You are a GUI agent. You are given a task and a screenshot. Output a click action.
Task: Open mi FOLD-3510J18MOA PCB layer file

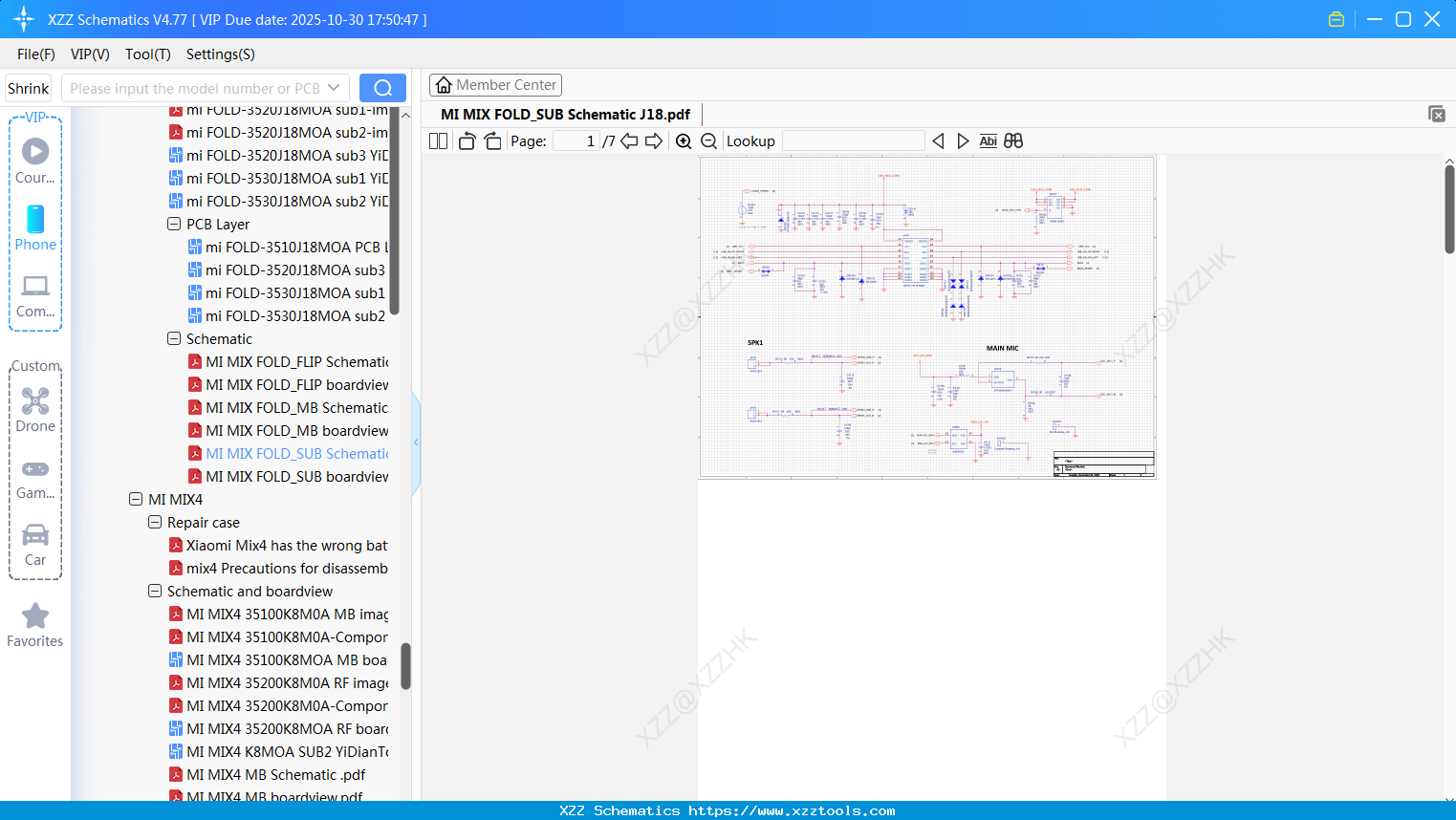click(289, 247)
